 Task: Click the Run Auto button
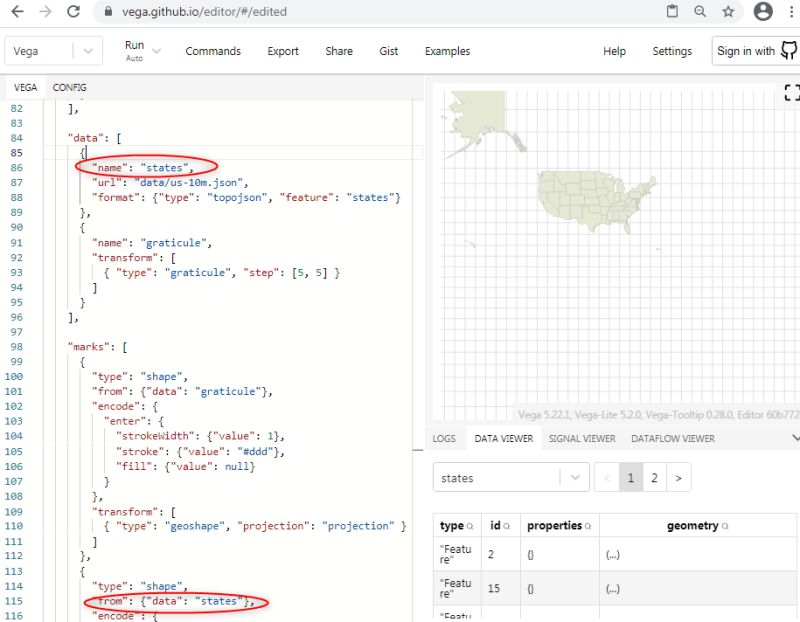(x=135, y=51)
